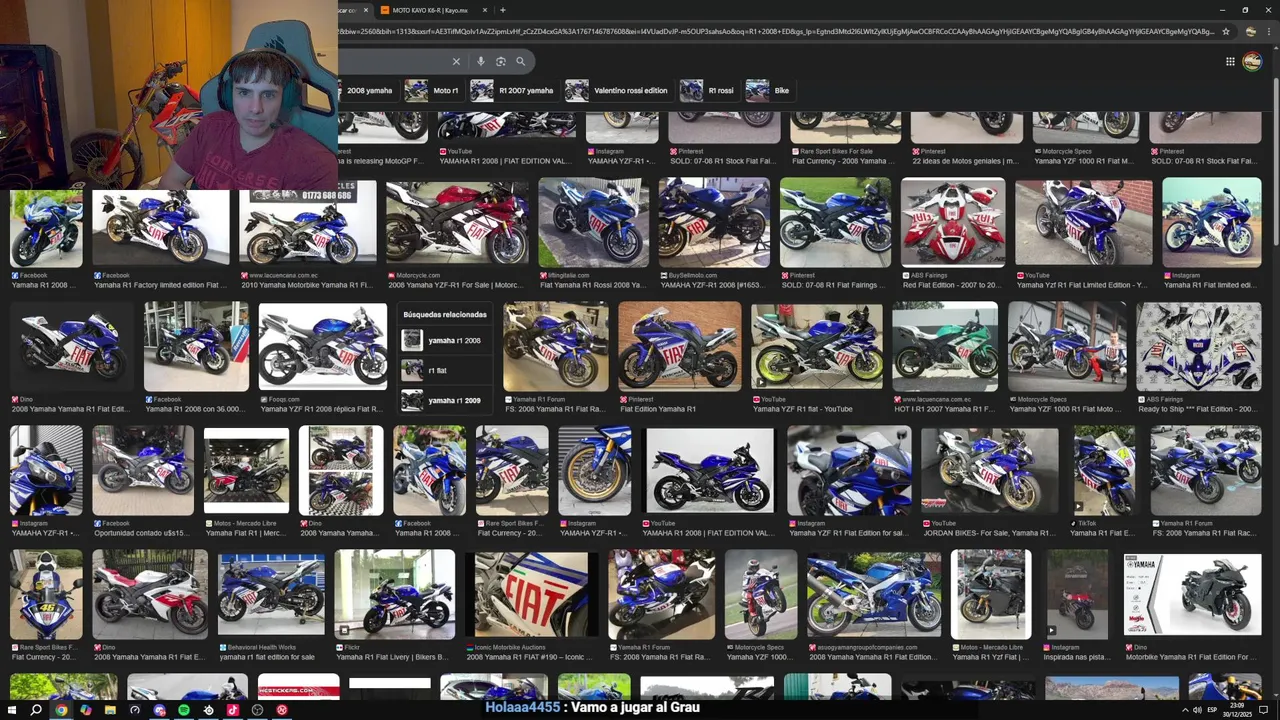
Task: Close the MOTO KAYO K6-R tab
Action: [x=485, y=10]
